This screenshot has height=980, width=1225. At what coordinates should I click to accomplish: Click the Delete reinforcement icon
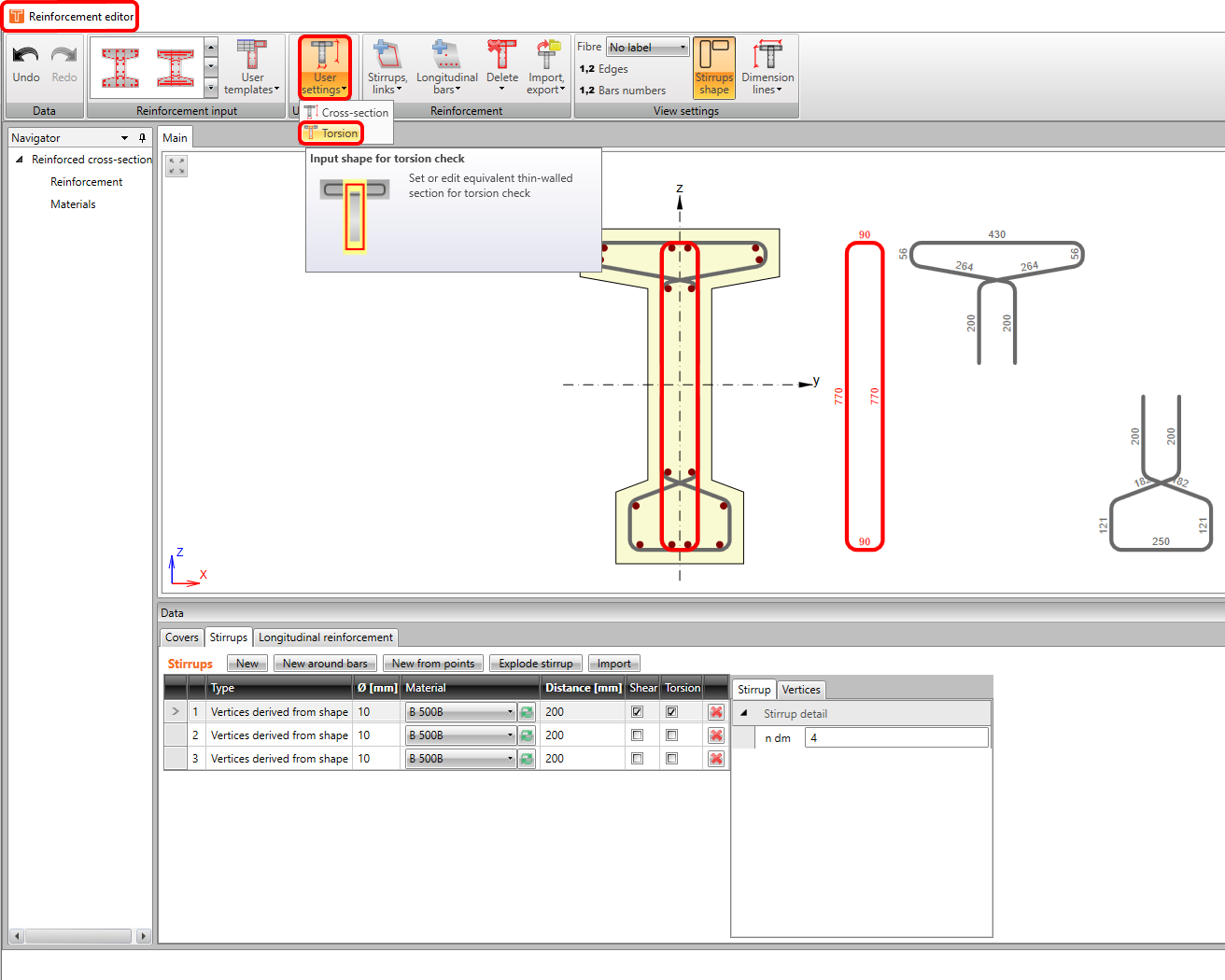[502, 67]
